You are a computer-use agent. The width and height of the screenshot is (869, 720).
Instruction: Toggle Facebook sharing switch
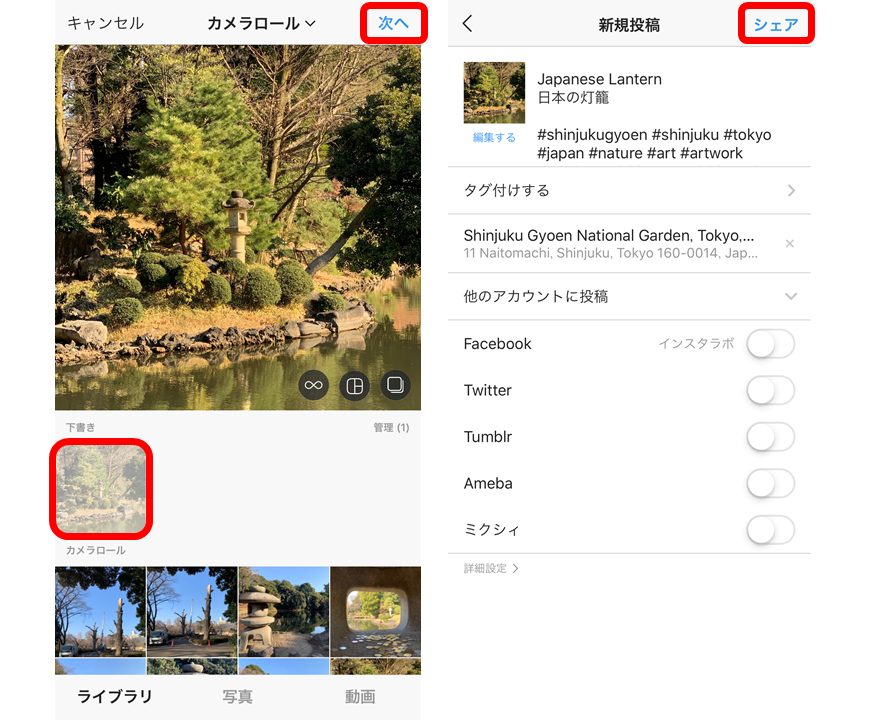[x=770, y=344]
